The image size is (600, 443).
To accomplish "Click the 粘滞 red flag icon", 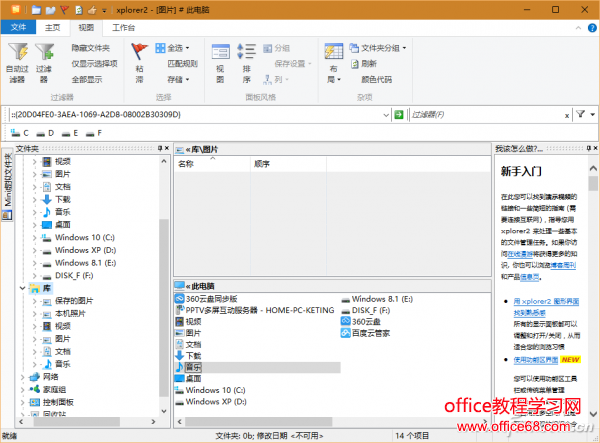I will (x=139, y=51).
